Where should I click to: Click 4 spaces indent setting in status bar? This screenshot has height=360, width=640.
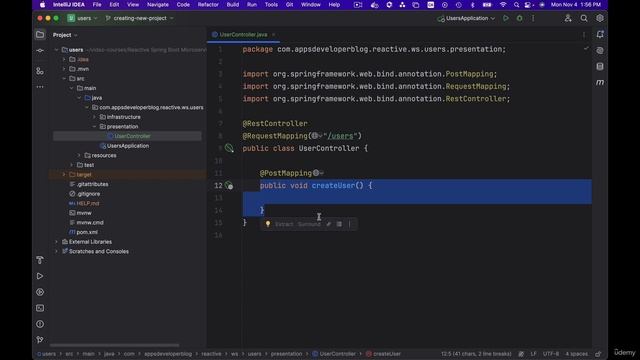[576, 354]
